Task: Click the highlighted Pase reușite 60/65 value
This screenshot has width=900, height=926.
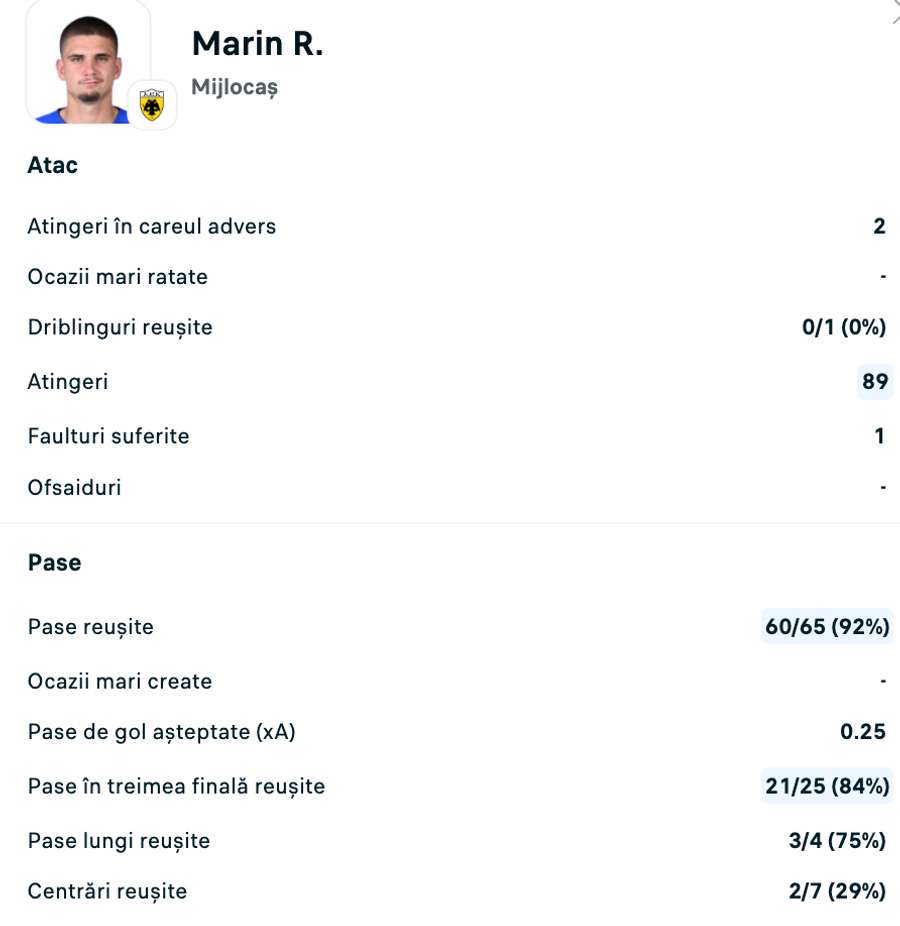Action: click(x=825, y=626)
